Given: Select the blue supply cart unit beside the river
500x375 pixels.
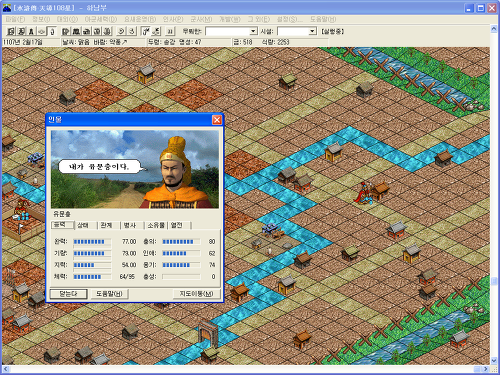Looking at the screenshot, I should [272, 230].
